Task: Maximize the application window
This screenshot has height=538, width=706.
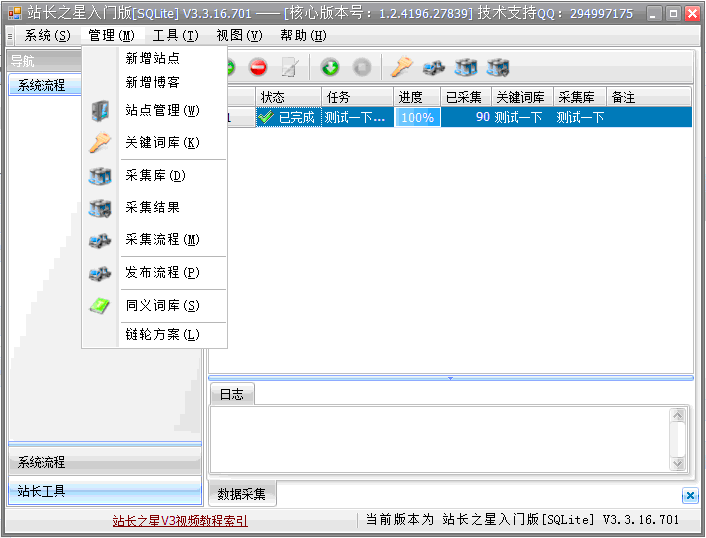Action: tap(673, 14)
